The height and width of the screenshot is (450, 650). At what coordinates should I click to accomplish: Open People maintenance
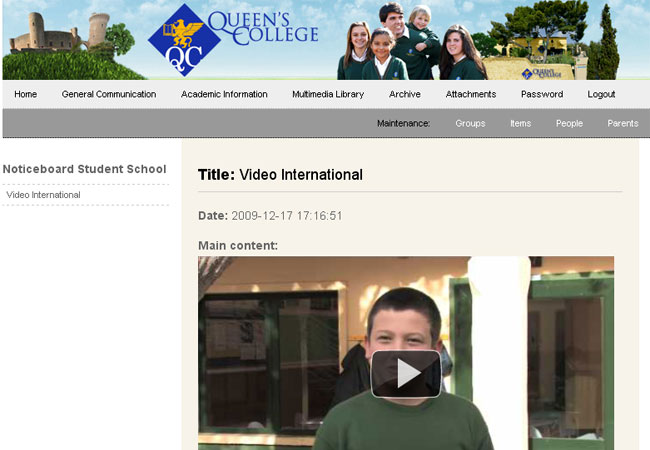[569, 123]
